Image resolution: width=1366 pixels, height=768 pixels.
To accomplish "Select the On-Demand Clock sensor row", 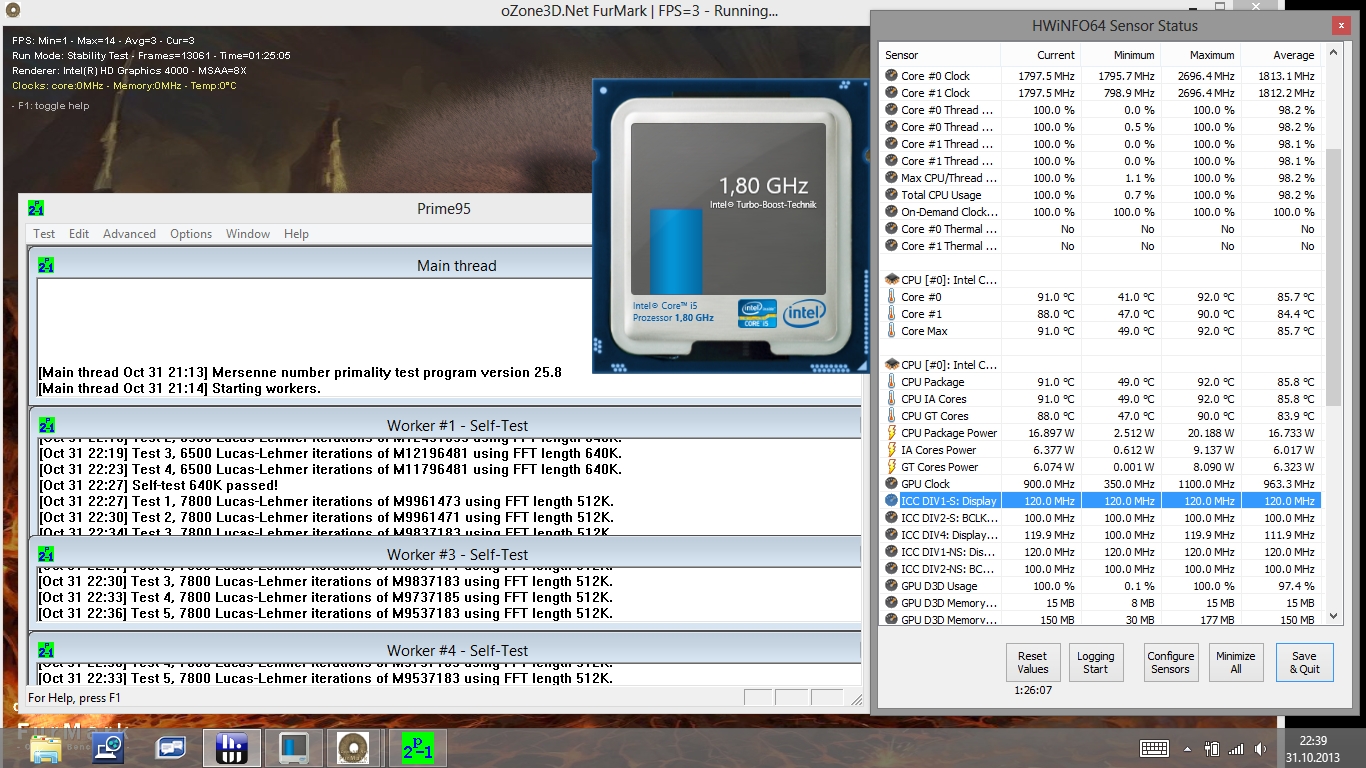I will click(x=1101, y=212).
